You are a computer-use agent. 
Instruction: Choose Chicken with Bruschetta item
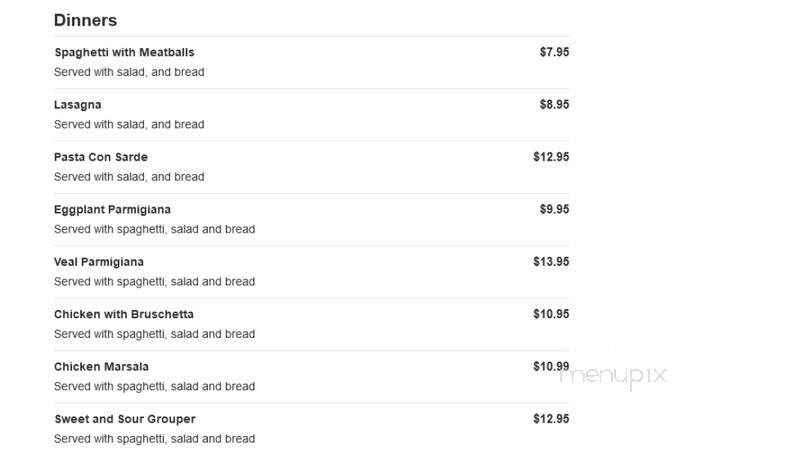click(124, 314)
